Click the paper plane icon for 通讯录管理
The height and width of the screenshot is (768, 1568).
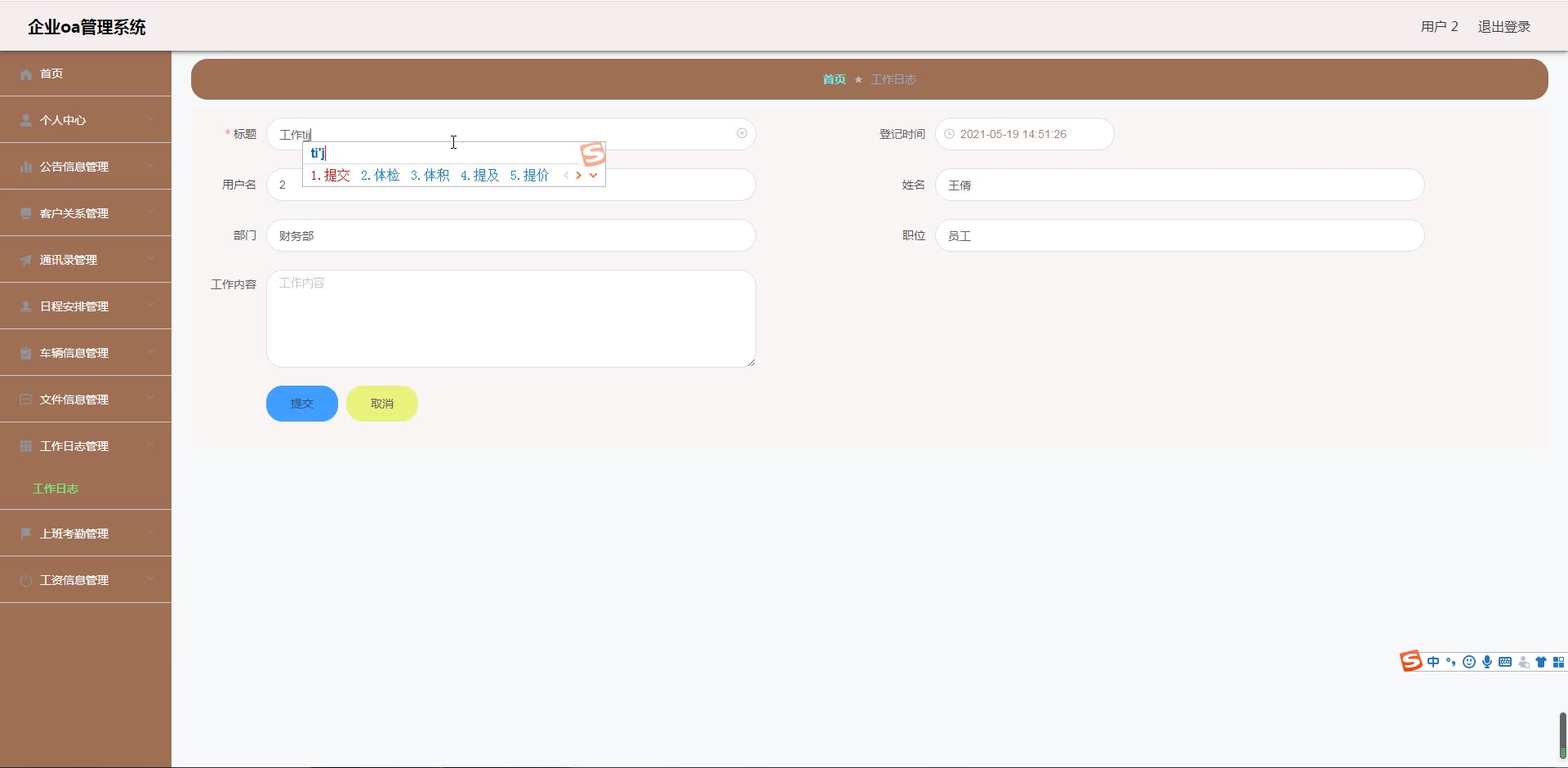point(26,261)
